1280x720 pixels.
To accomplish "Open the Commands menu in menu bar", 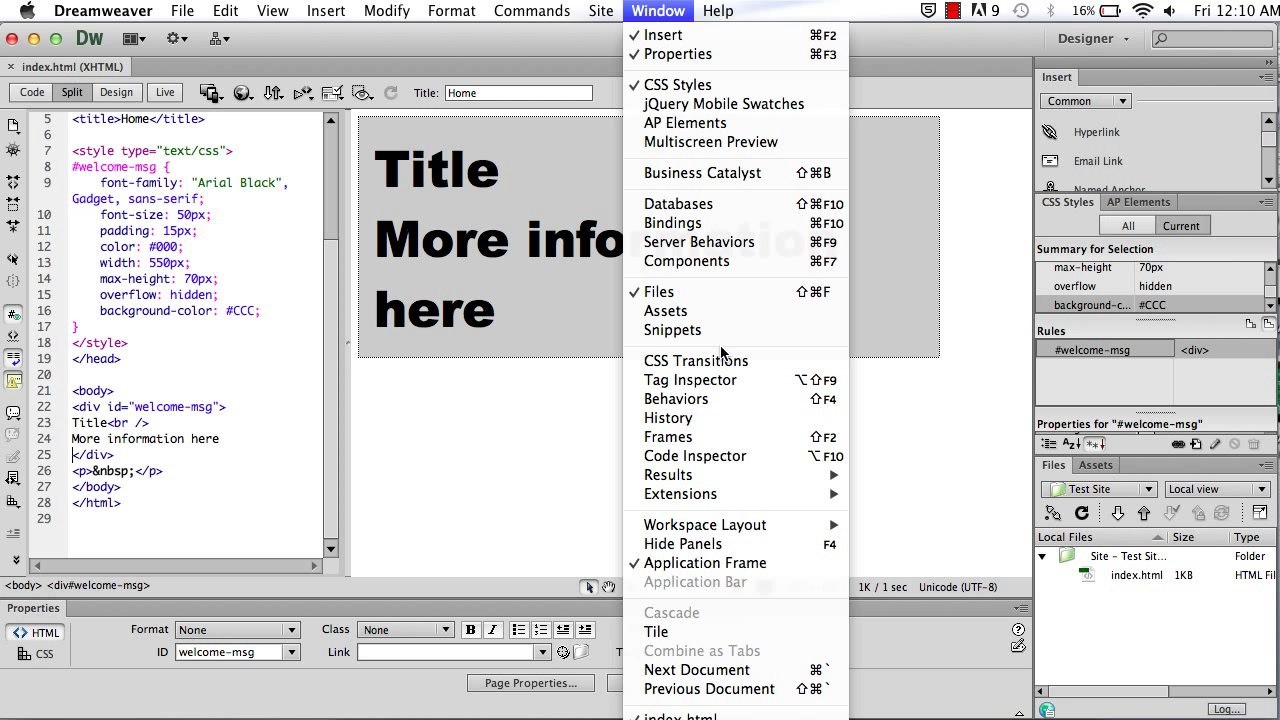I will pyautogui.click(x=532, y=11).
